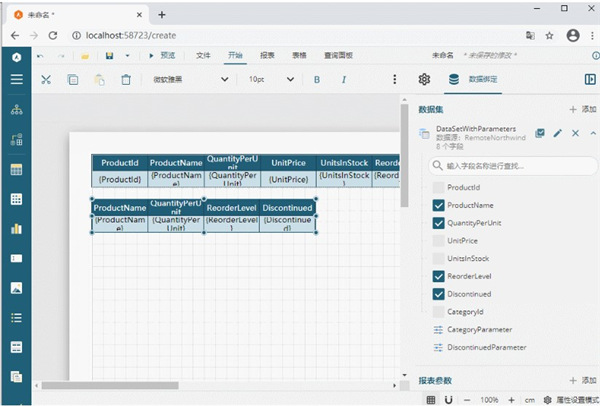Open the 文件 menu

203,55
